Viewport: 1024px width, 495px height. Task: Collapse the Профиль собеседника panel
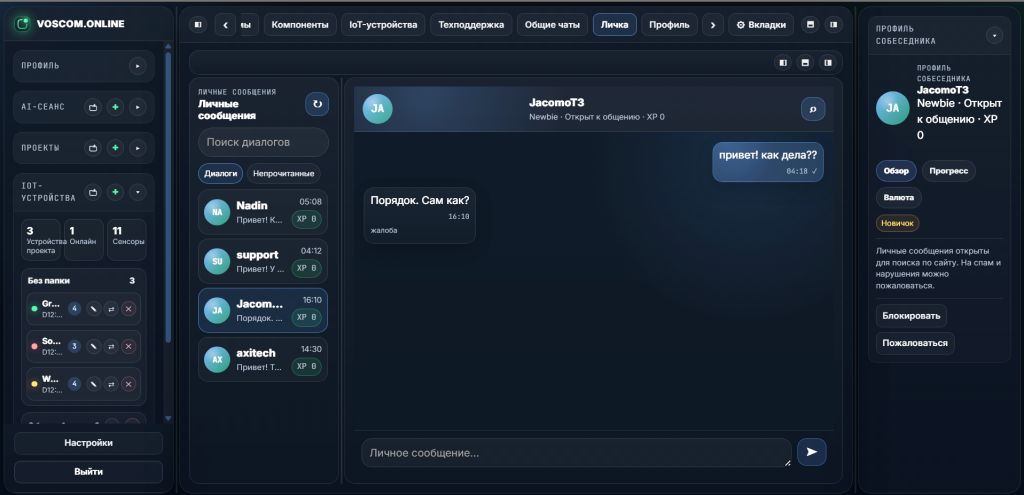tap(994, 35)
